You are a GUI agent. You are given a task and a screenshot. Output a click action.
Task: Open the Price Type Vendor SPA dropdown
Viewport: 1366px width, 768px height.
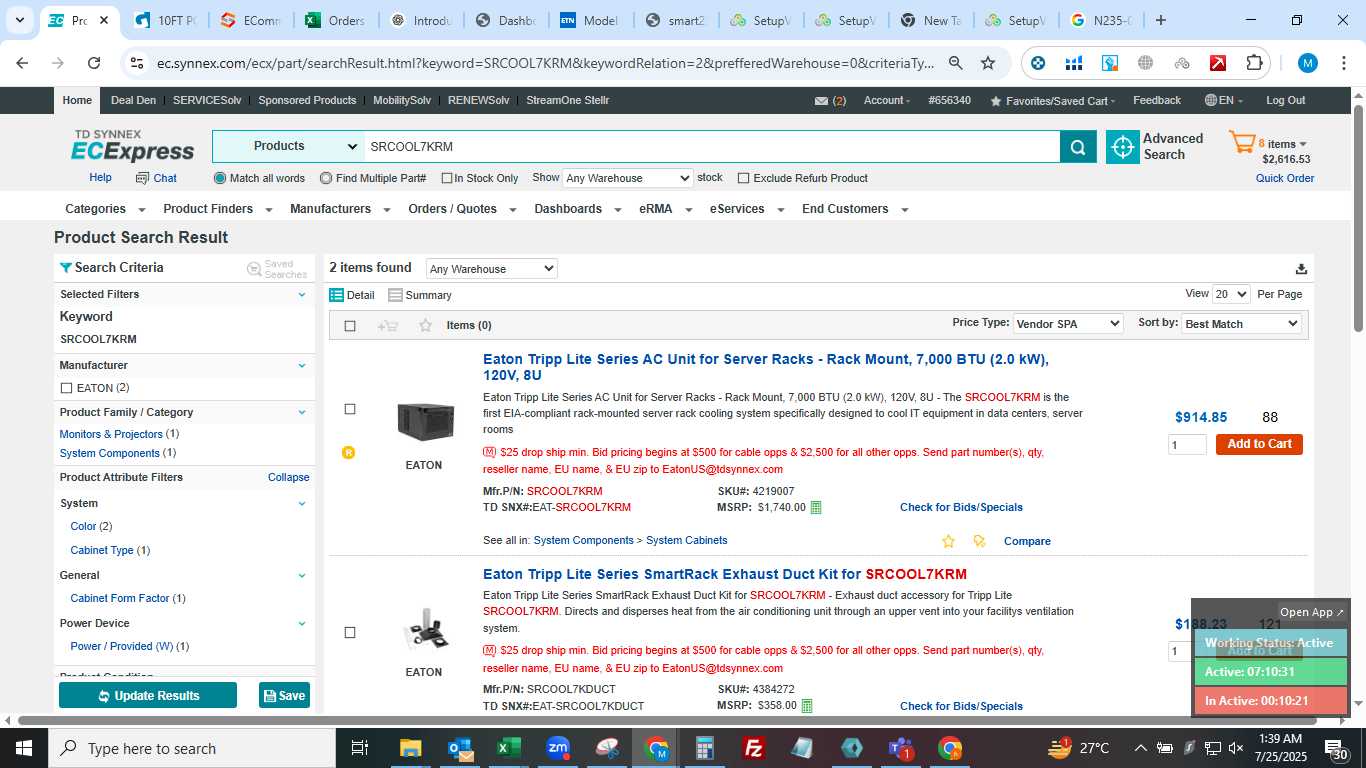1068,324
